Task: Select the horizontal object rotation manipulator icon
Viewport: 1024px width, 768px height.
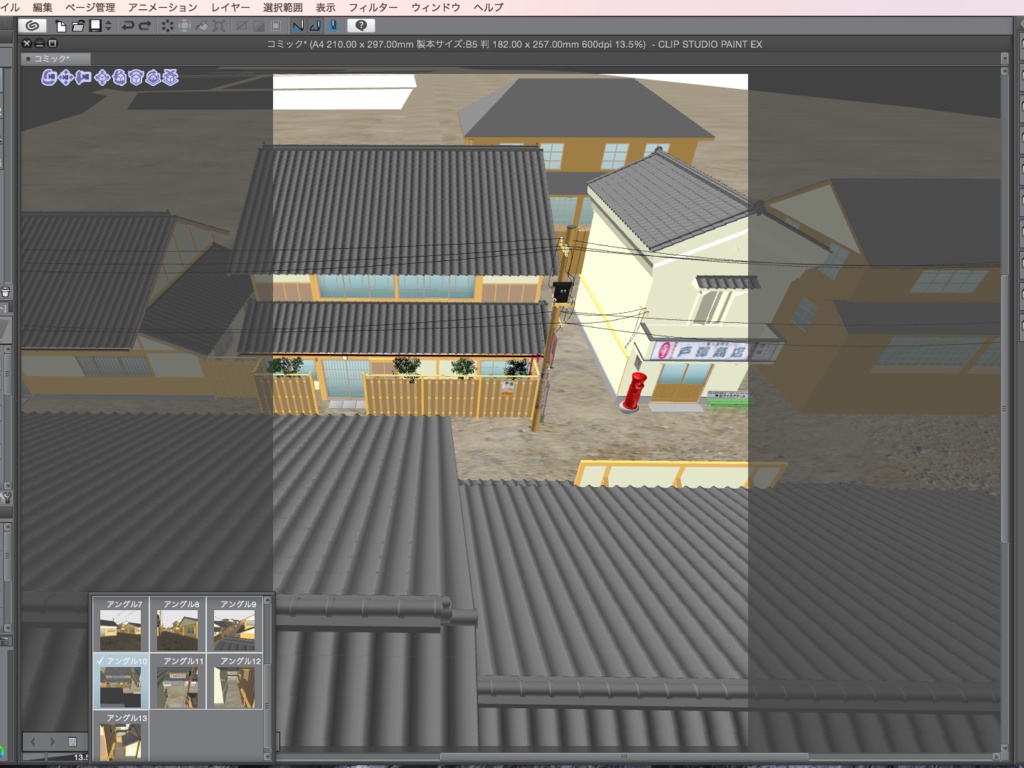Action: [x=136, y=78]
